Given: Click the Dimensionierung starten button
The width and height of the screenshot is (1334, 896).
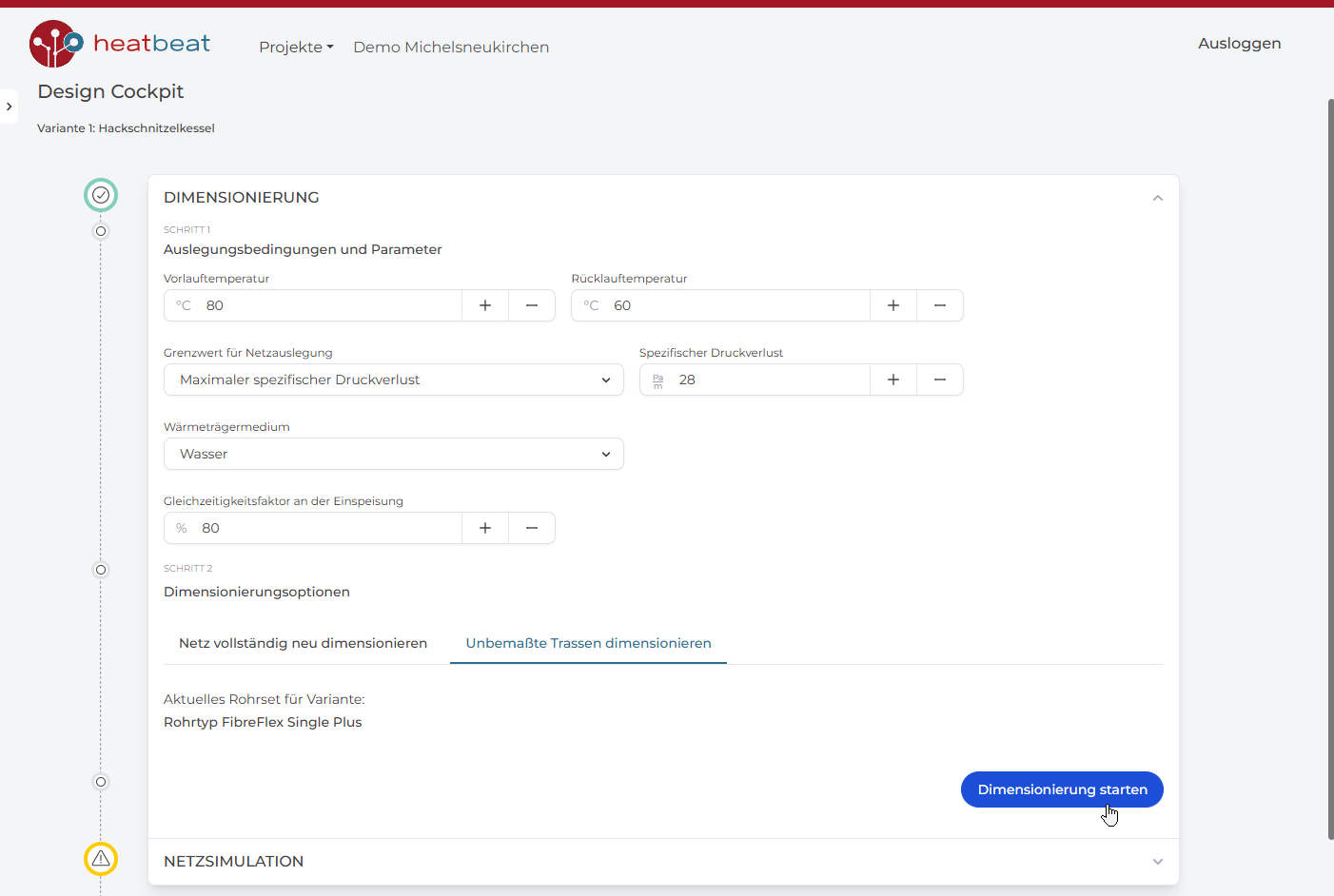Looking at the screenshot, I should coord(1062,789).
